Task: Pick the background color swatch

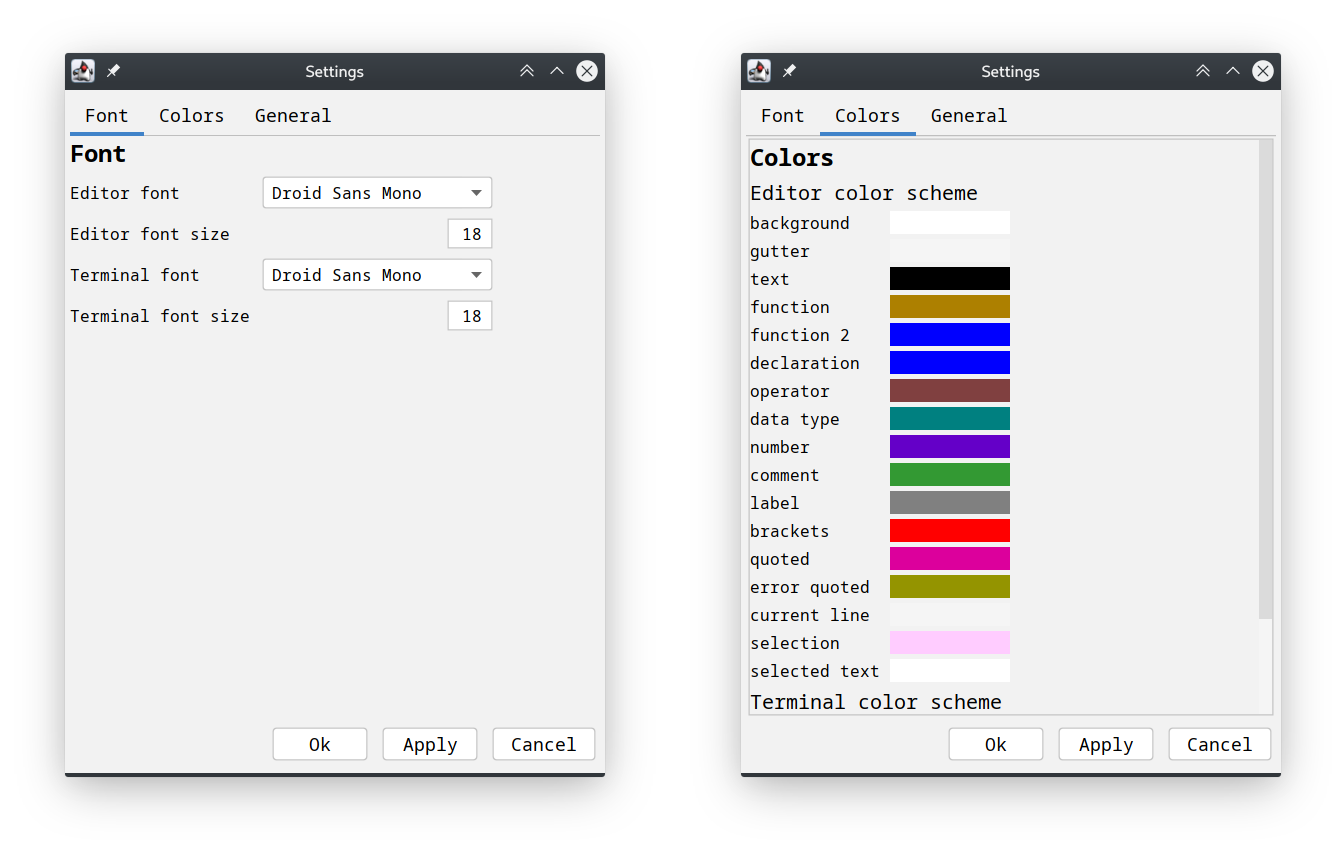Action: (950, 223)
